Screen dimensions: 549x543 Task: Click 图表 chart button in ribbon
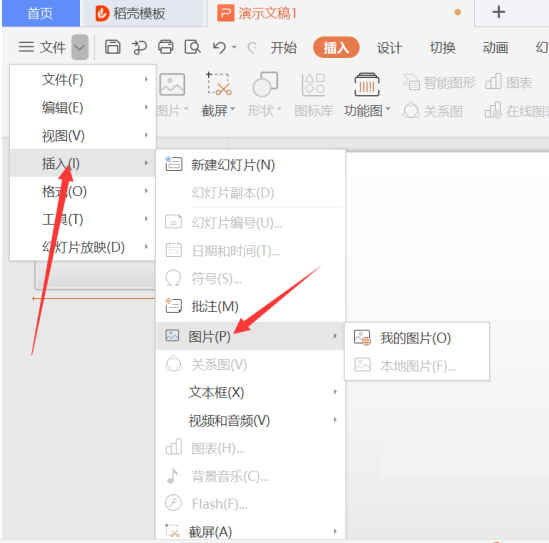point(509,83)
